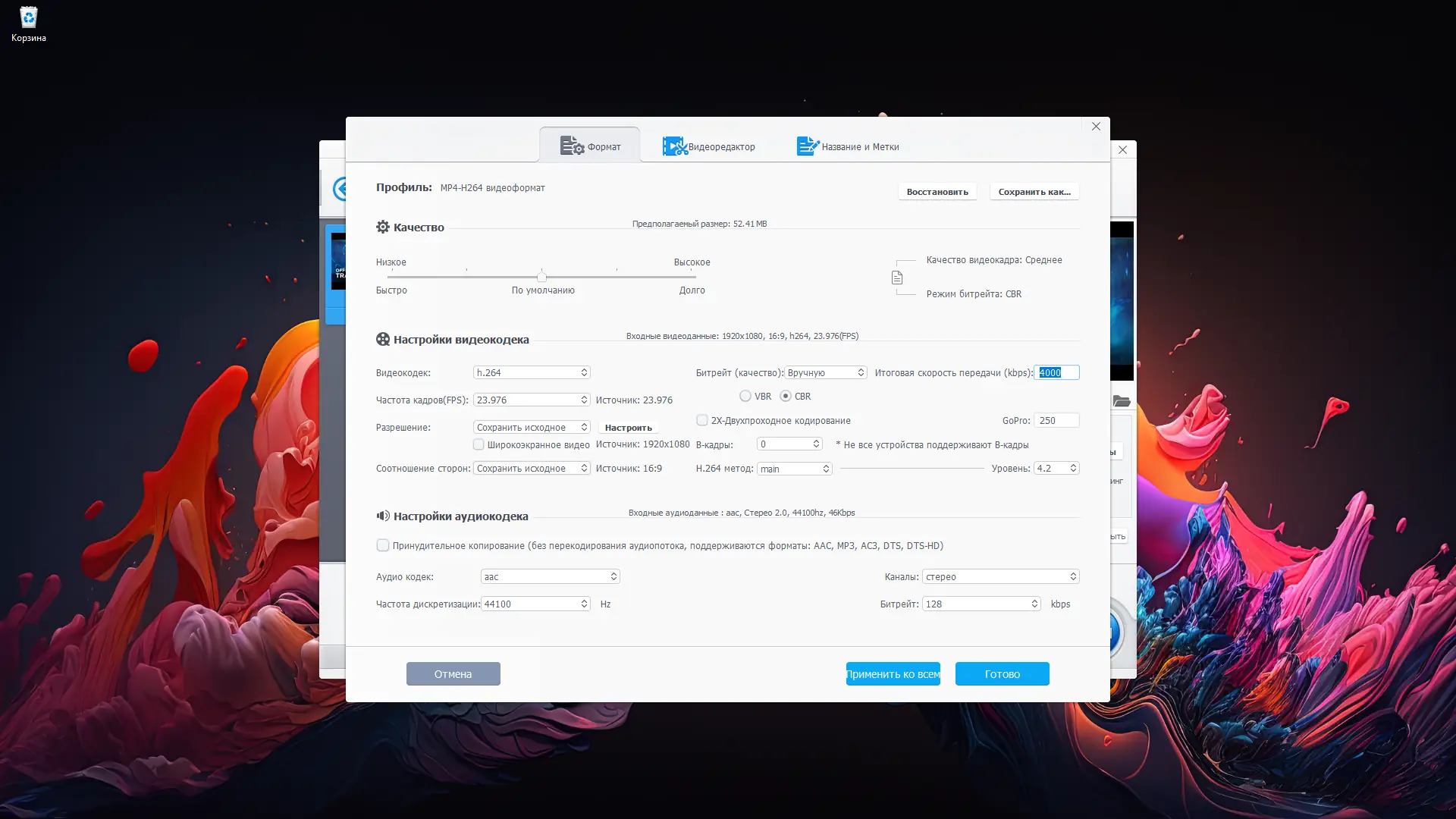Click the gear-document icon on the Формат tab
Viewport: 1456px width, 819px height.
point(570,145)
